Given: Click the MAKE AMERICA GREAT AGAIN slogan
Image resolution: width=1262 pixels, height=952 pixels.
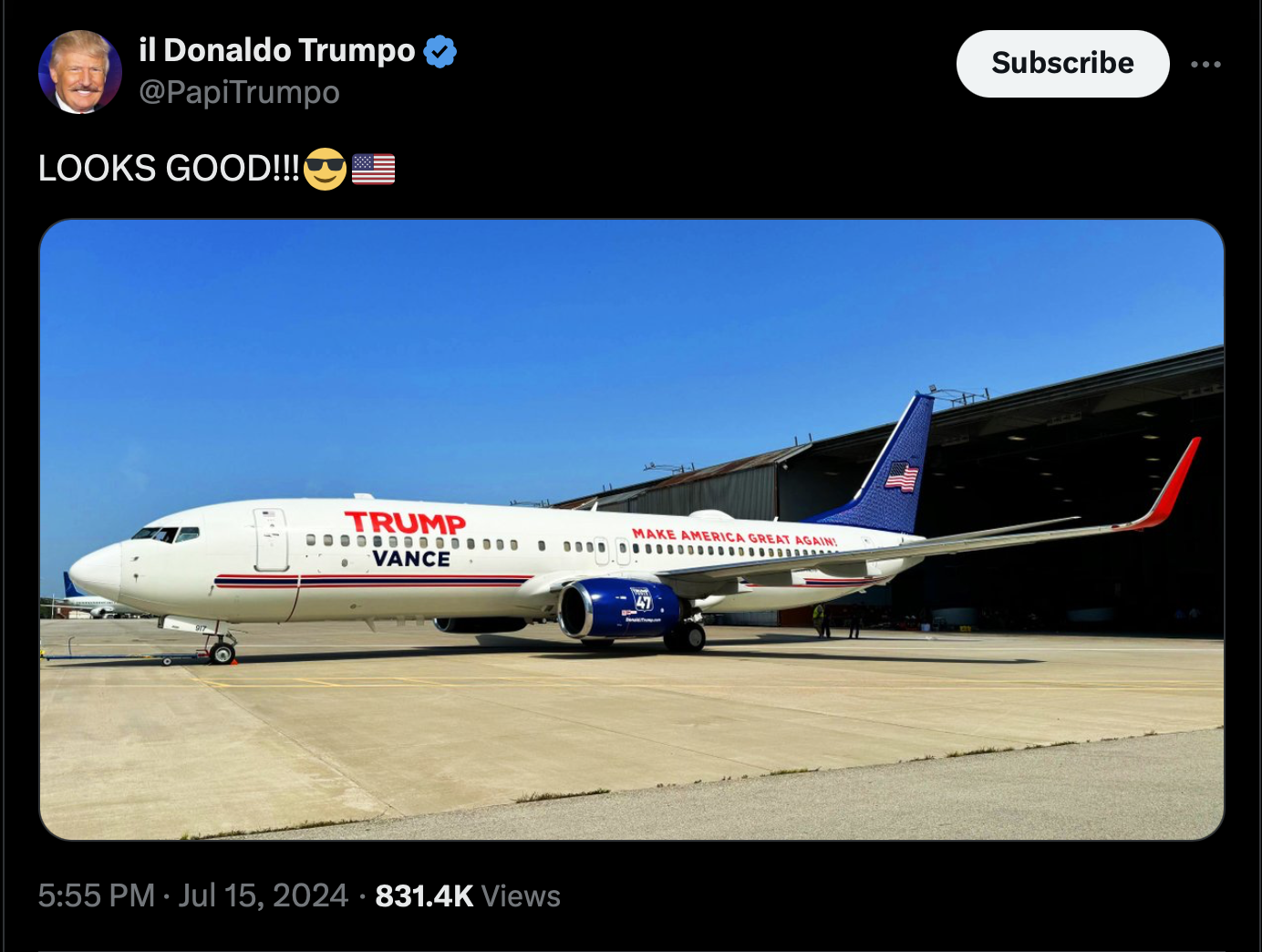Looking at the screenshot, I should 734,536.
